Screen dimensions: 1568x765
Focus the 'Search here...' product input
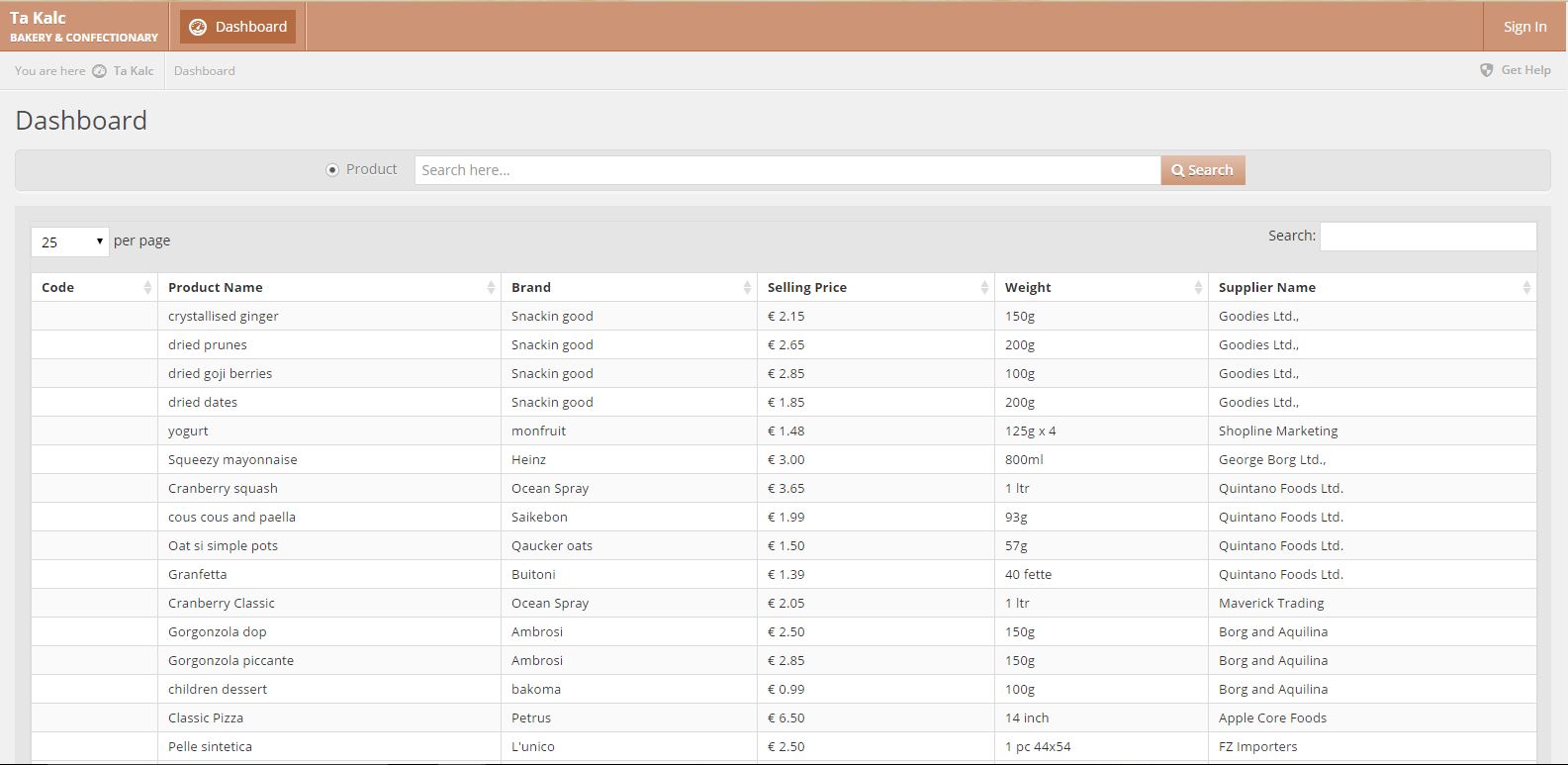[786, 170]
